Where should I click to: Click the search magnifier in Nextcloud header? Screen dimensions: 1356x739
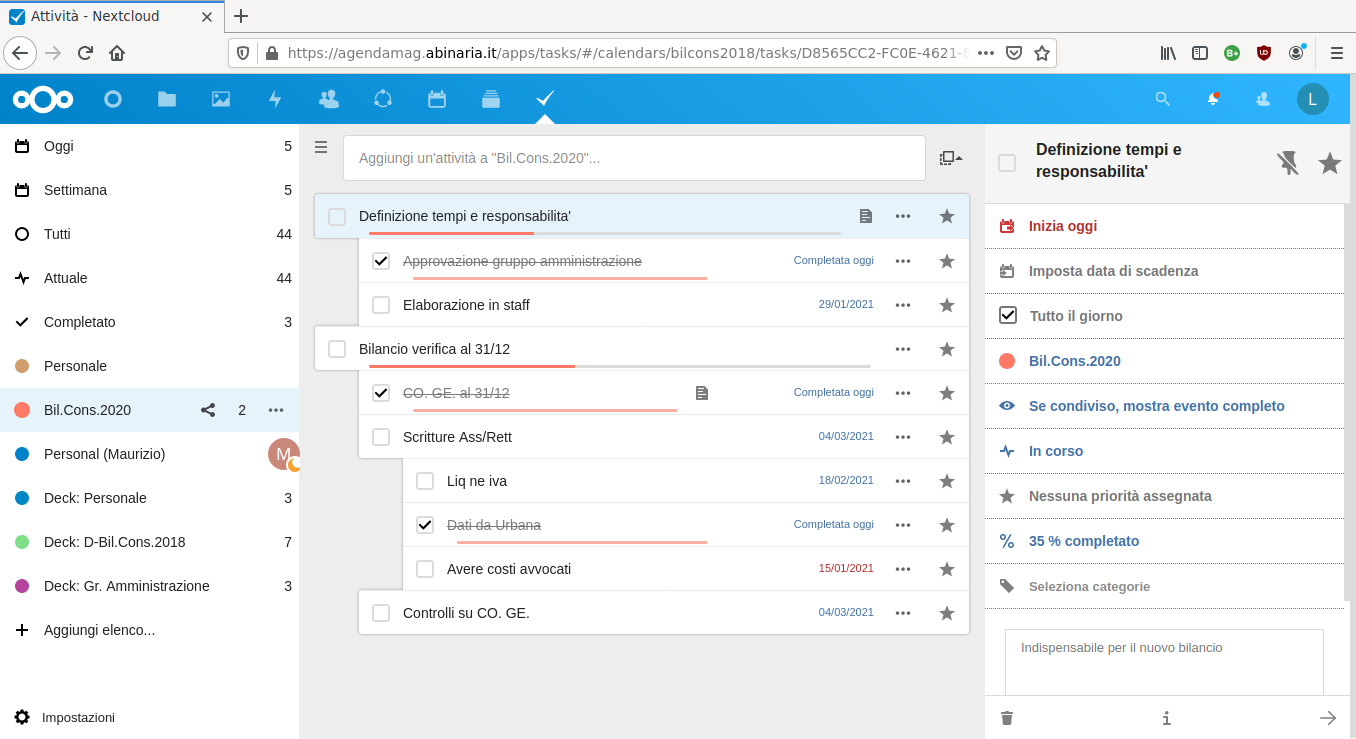tap(1162, 99)
